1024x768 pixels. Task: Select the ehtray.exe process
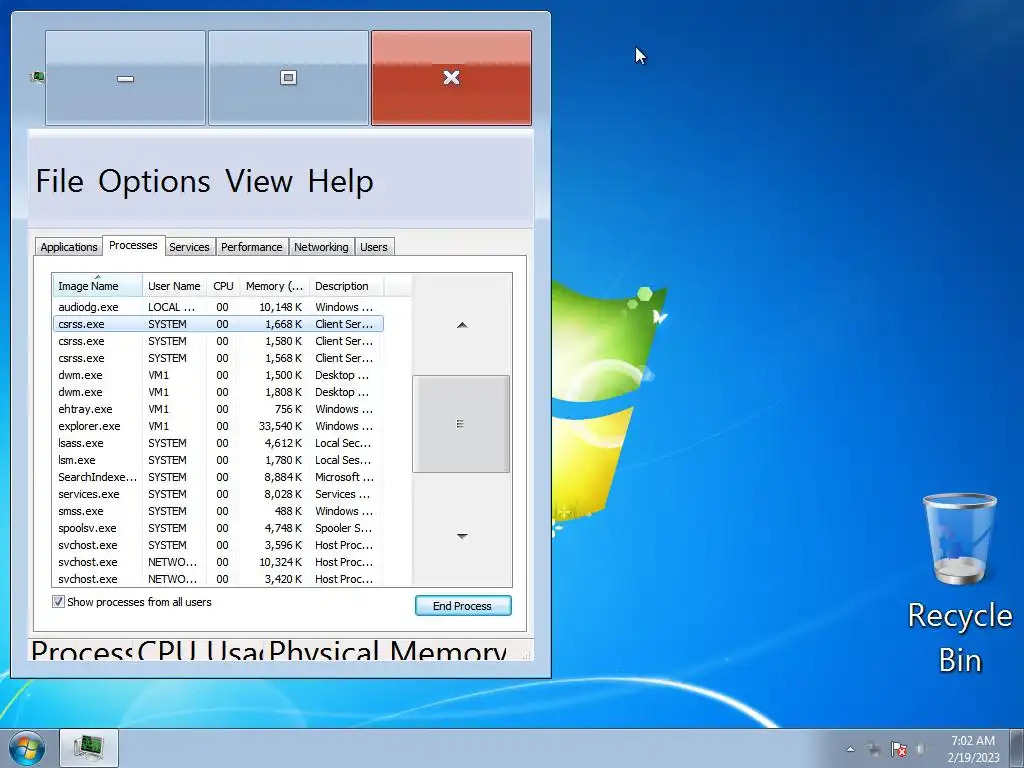pos(218,409)
